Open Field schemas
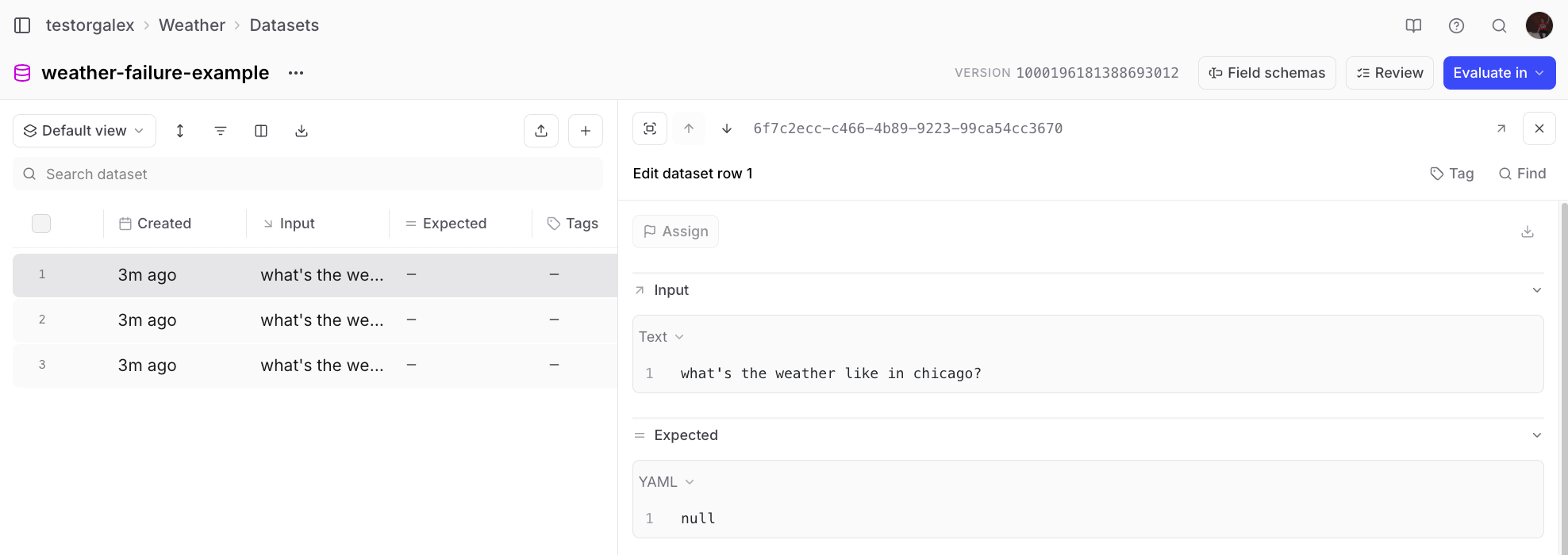 [1267, 73]
